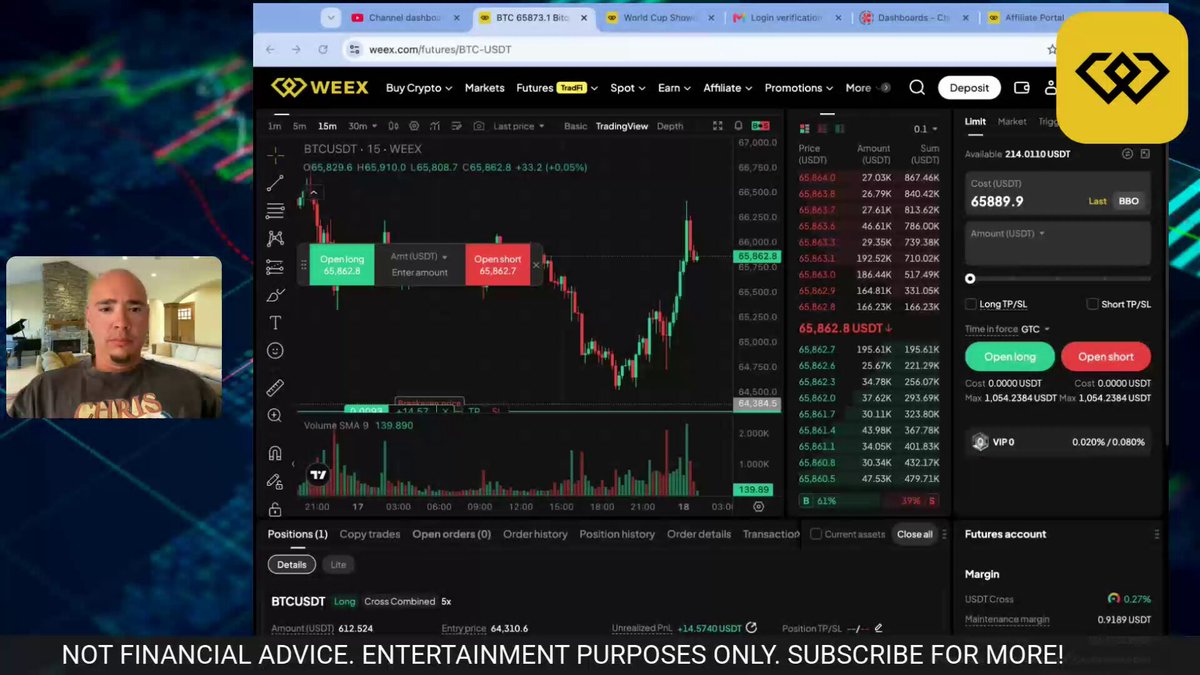
Task: Check the Current assets filter
Action: [x=816, y=534]
